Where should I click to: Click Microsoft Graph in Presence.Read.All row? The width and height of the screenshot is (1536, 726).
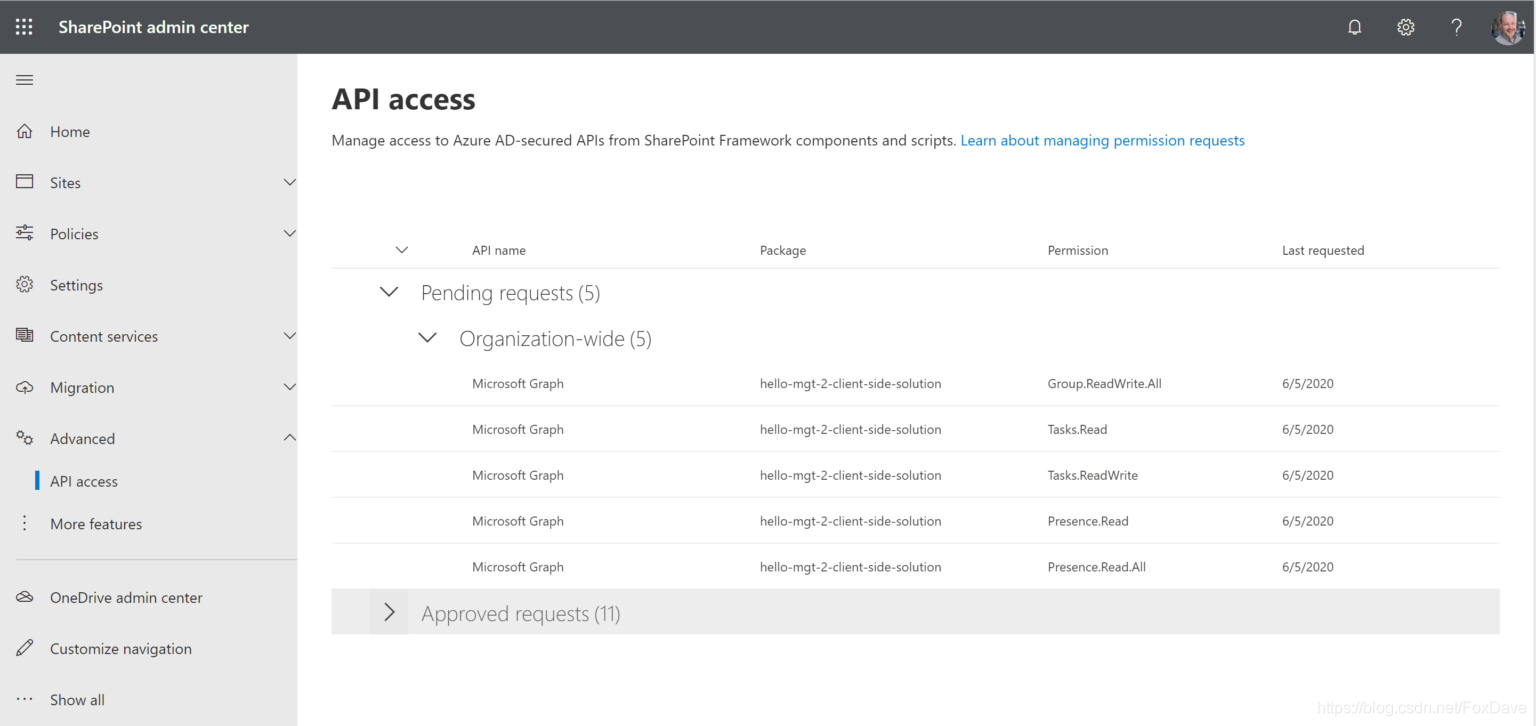(x=518, y=567)
